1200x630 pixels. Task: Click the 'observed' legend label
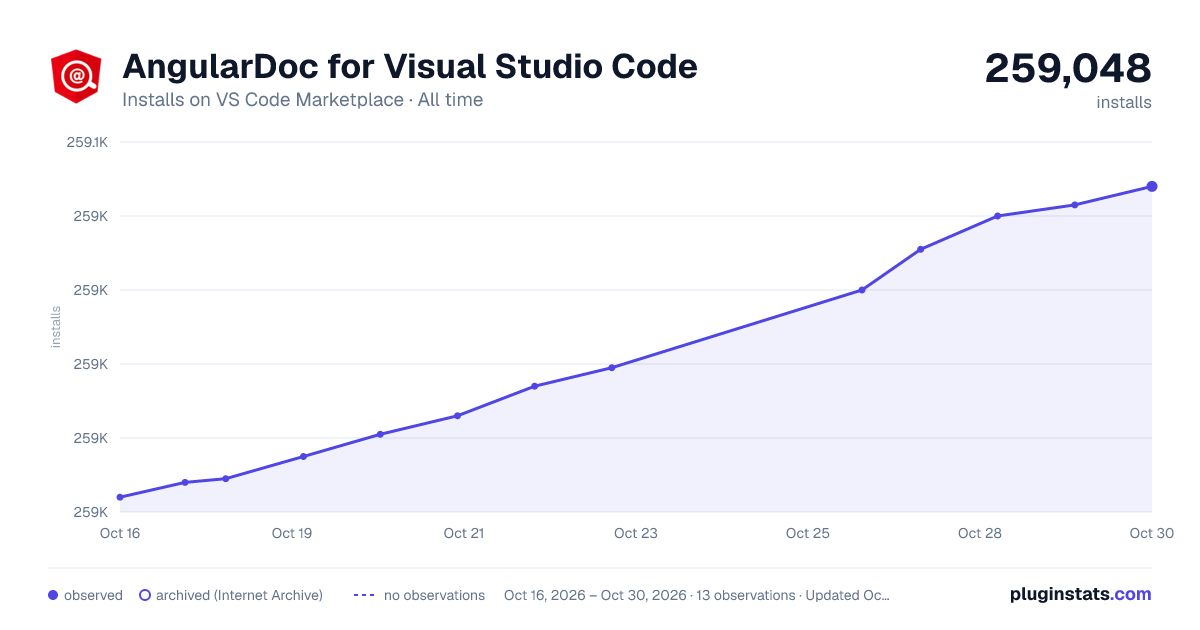coord(93,595)
